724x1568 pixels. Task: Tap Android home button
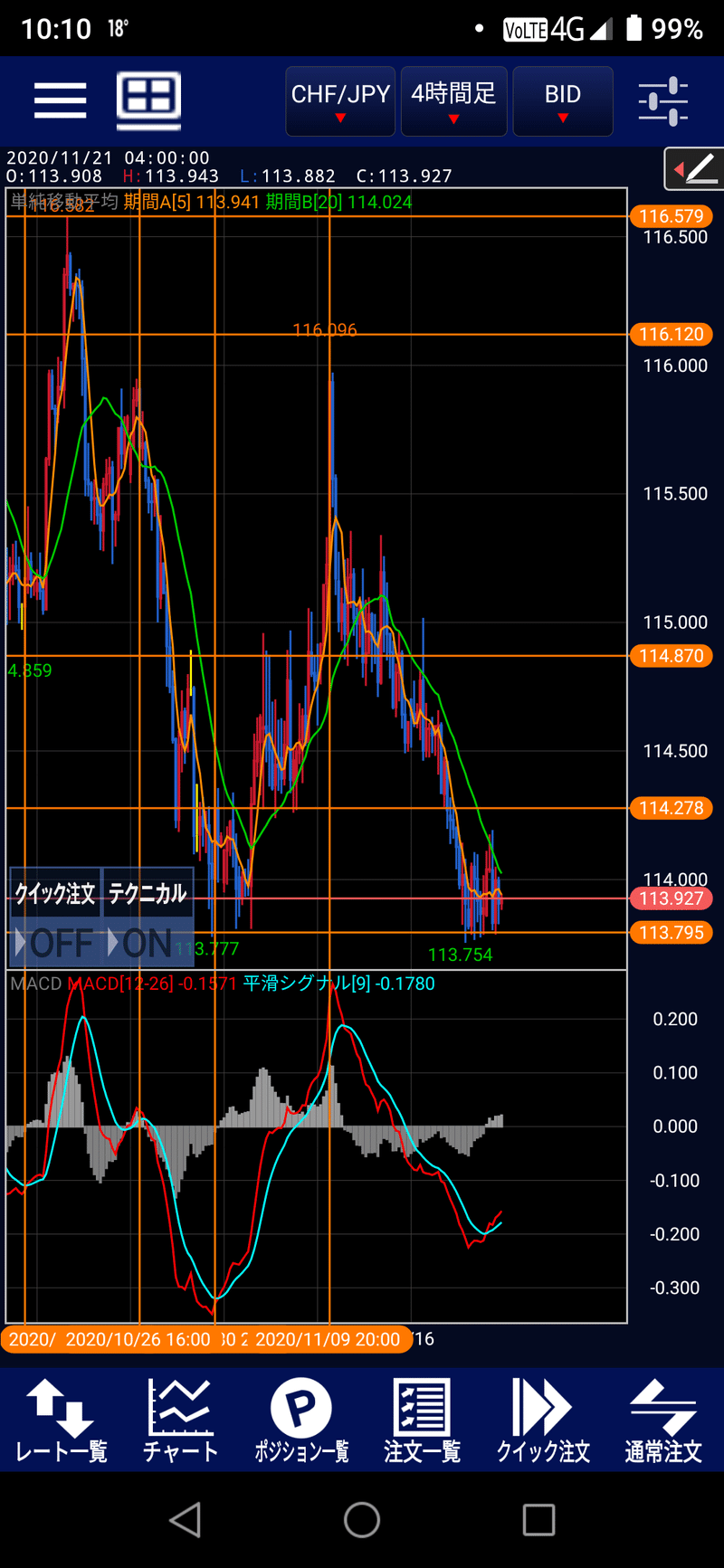(362, 1520)
